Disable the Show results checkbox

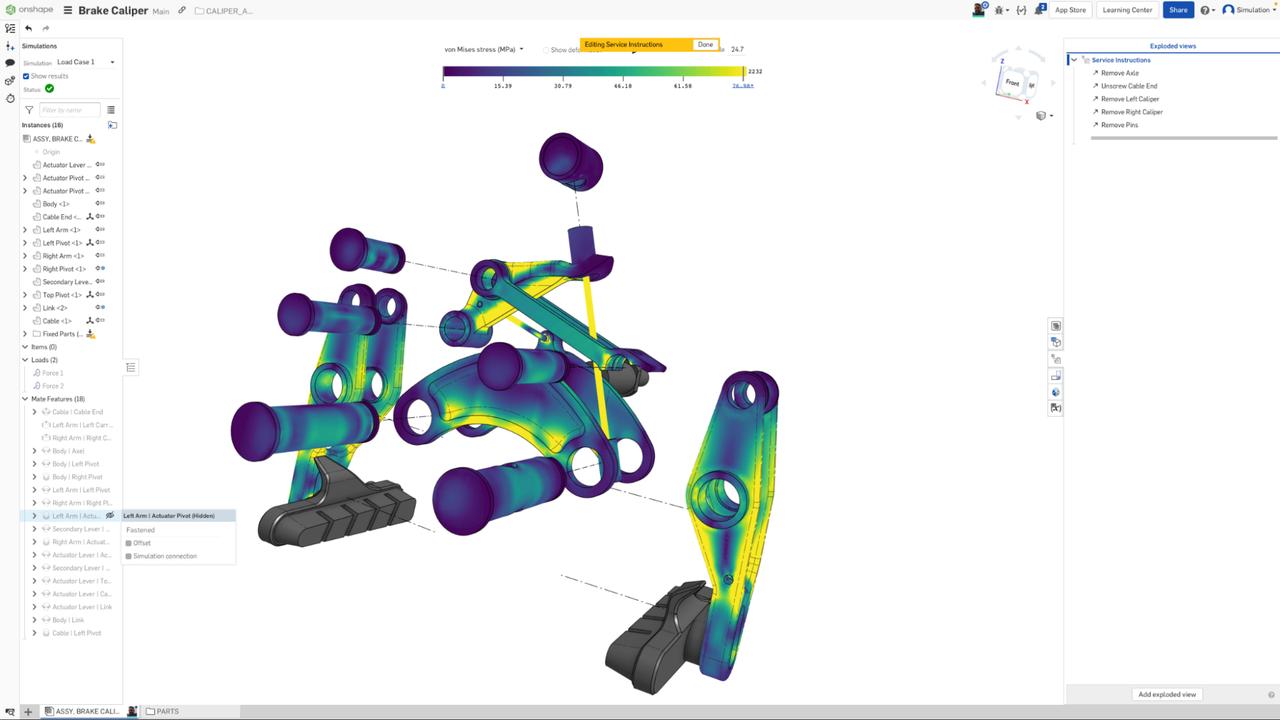click(x=26, y=76)
